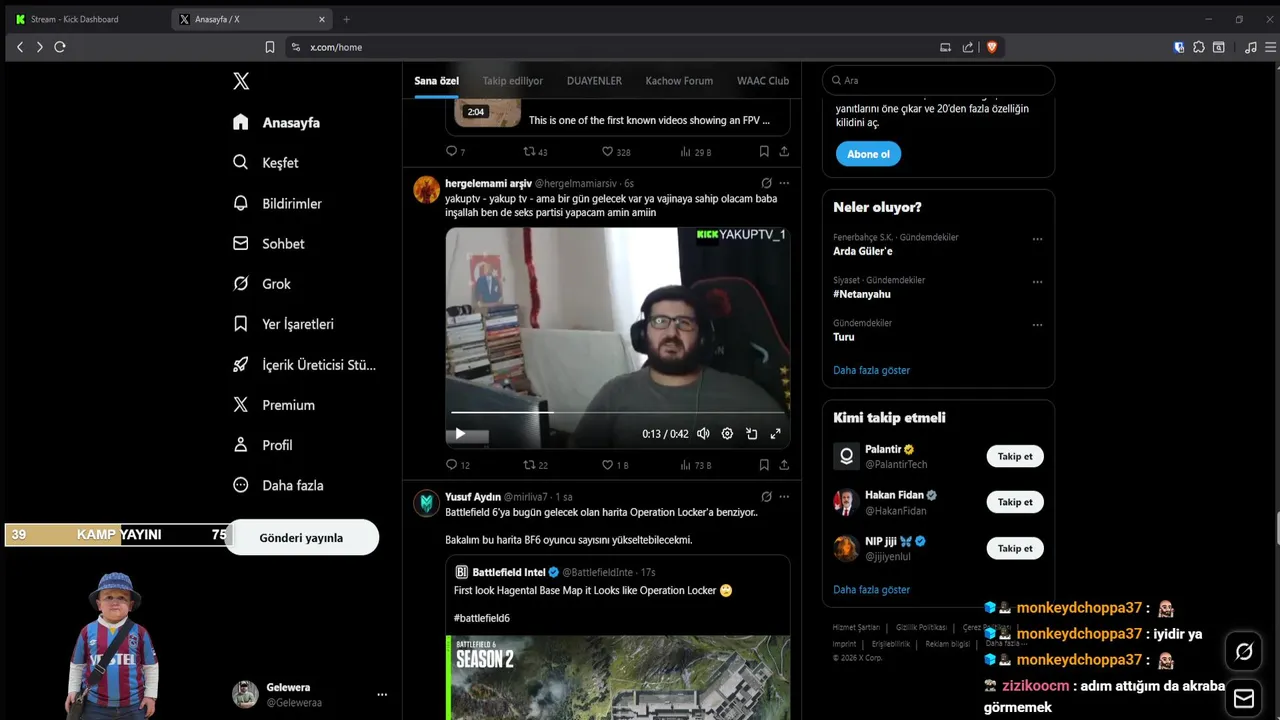Image resolution: width=1280 pixels, height=720 pixels.
Task: Open options for Turu trend
Action: click(x=1037, y=325)
